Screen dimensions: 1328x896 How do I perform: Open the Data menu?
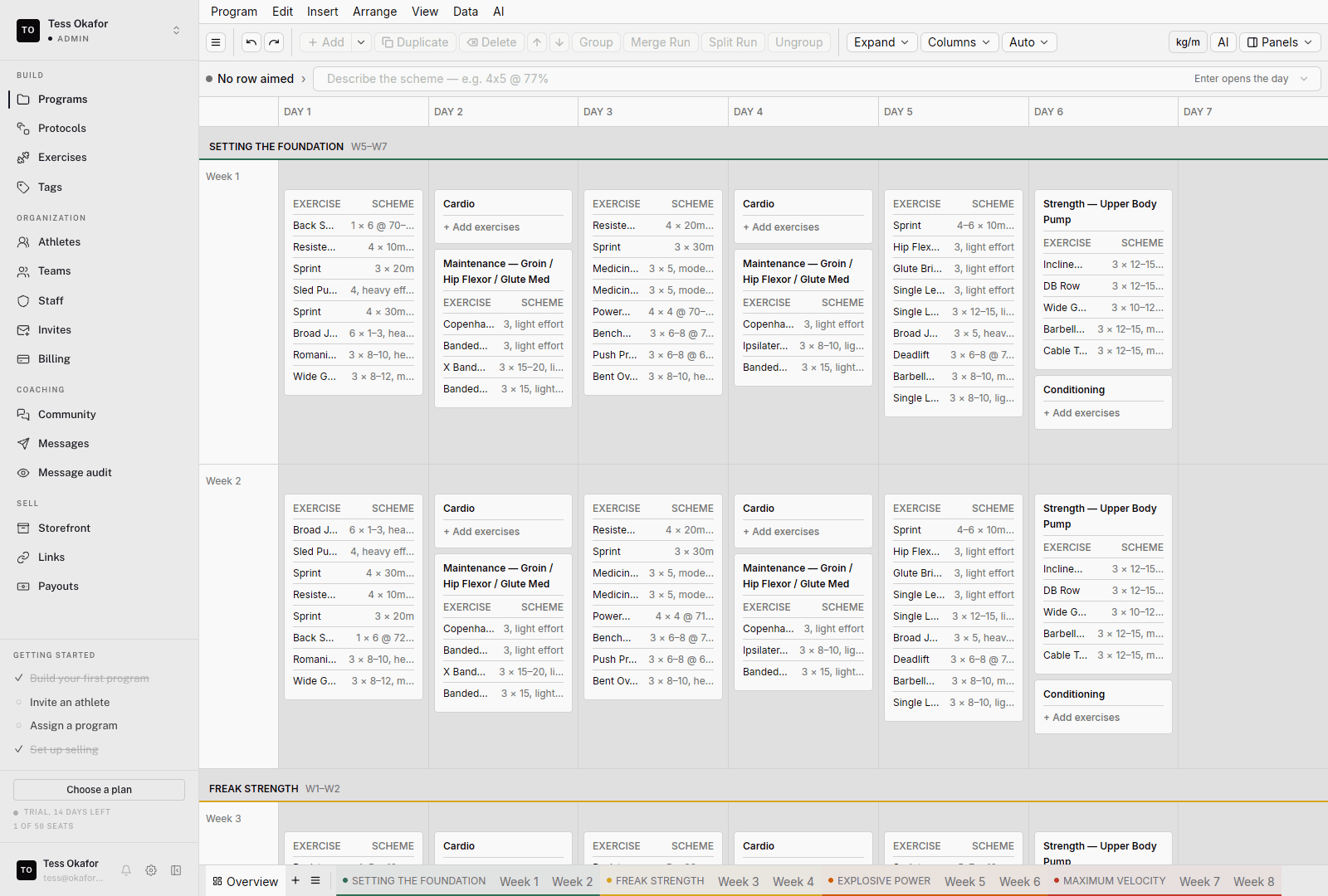(466, 12)
